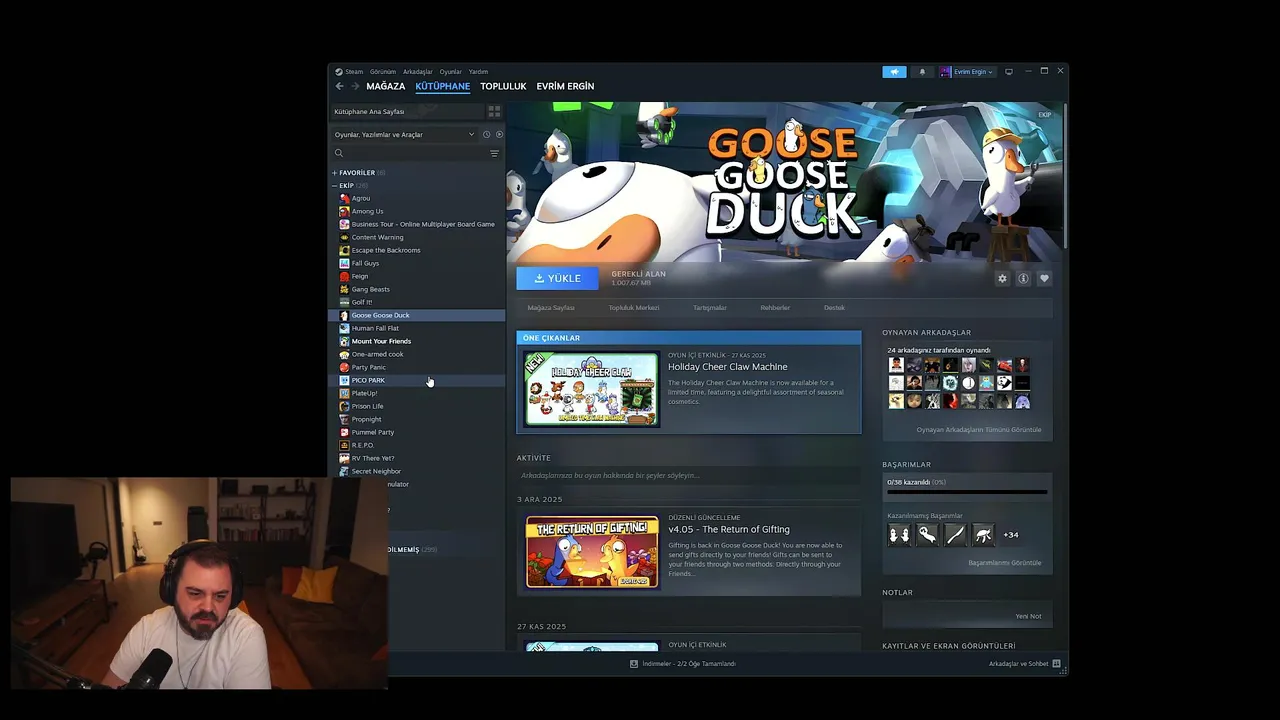Open Holiday Cheer Claw Machine thumbnail

tap(592, 389)
